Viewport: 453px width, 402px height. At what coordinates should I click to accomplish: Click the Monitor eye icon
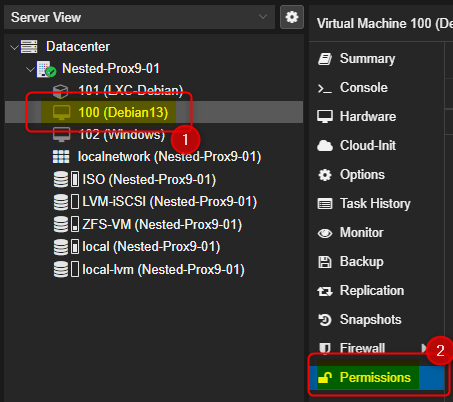coord(325,233)
